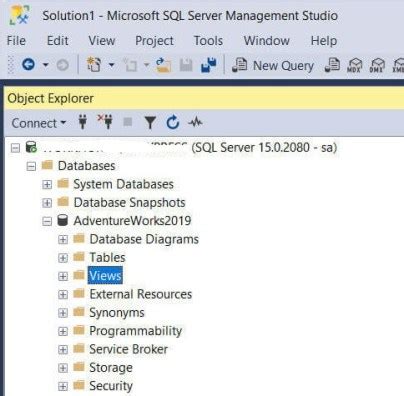The width and height of the screenshot is (404, 396).
Task: Select the Storage folder
Action: coord(111,368)
